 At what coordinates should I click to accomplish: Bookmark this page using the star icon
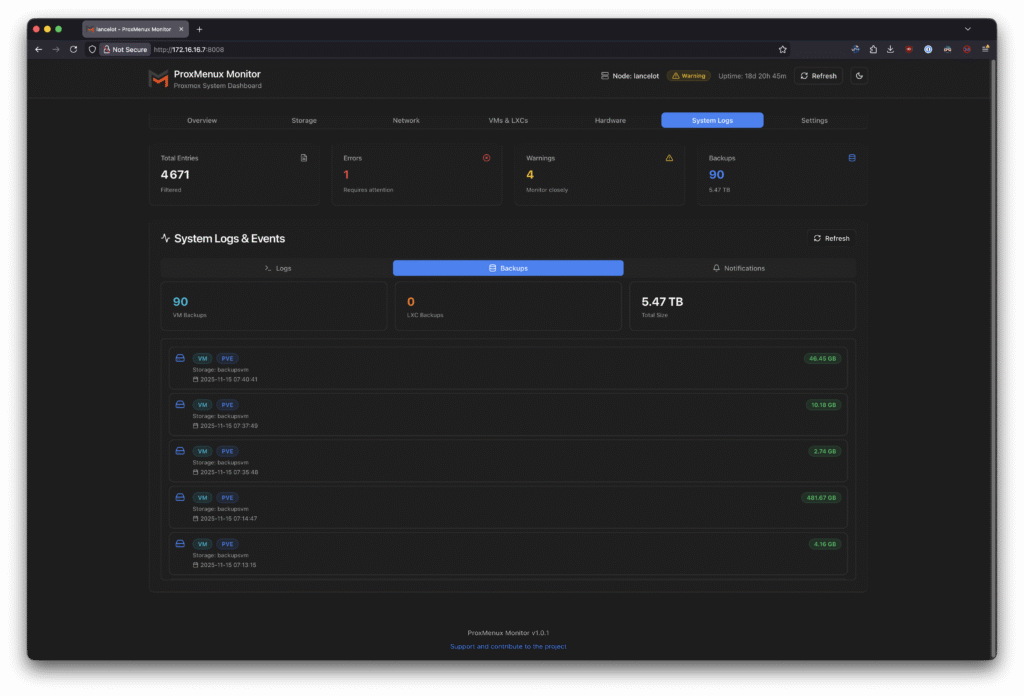[x=783, y=49]
